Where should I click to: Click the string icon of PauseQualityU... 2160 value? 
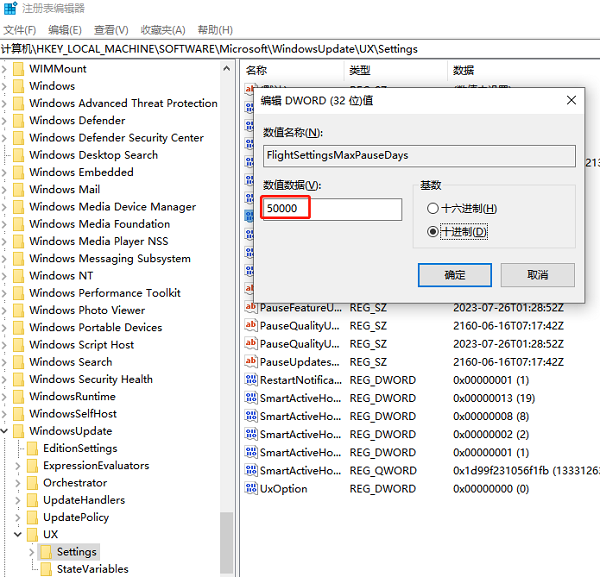pos(251,326)
